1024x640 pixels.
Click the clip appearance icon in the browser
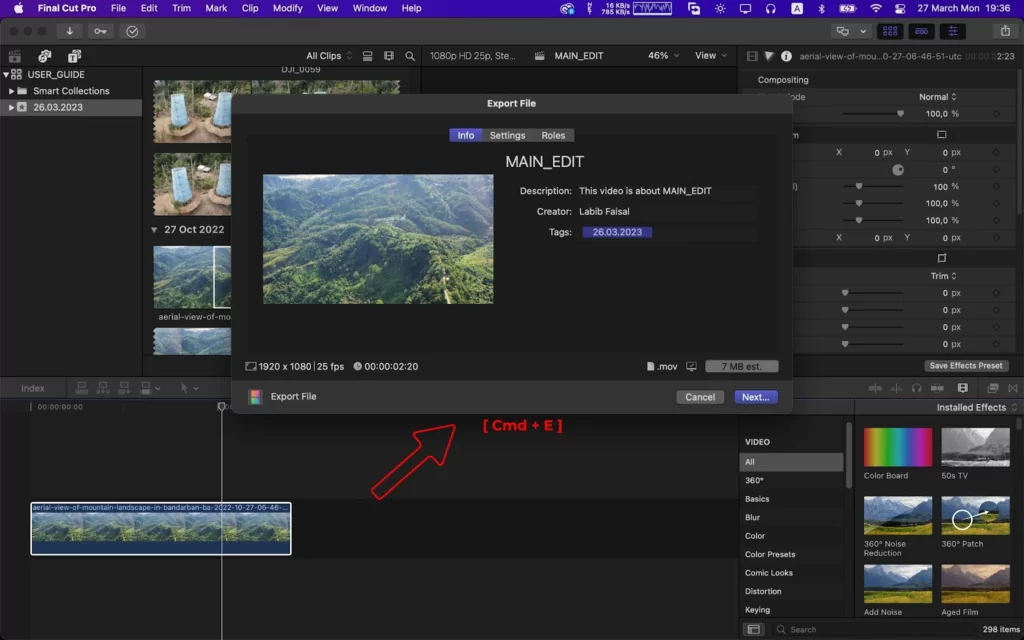click(x=368, y=56)
